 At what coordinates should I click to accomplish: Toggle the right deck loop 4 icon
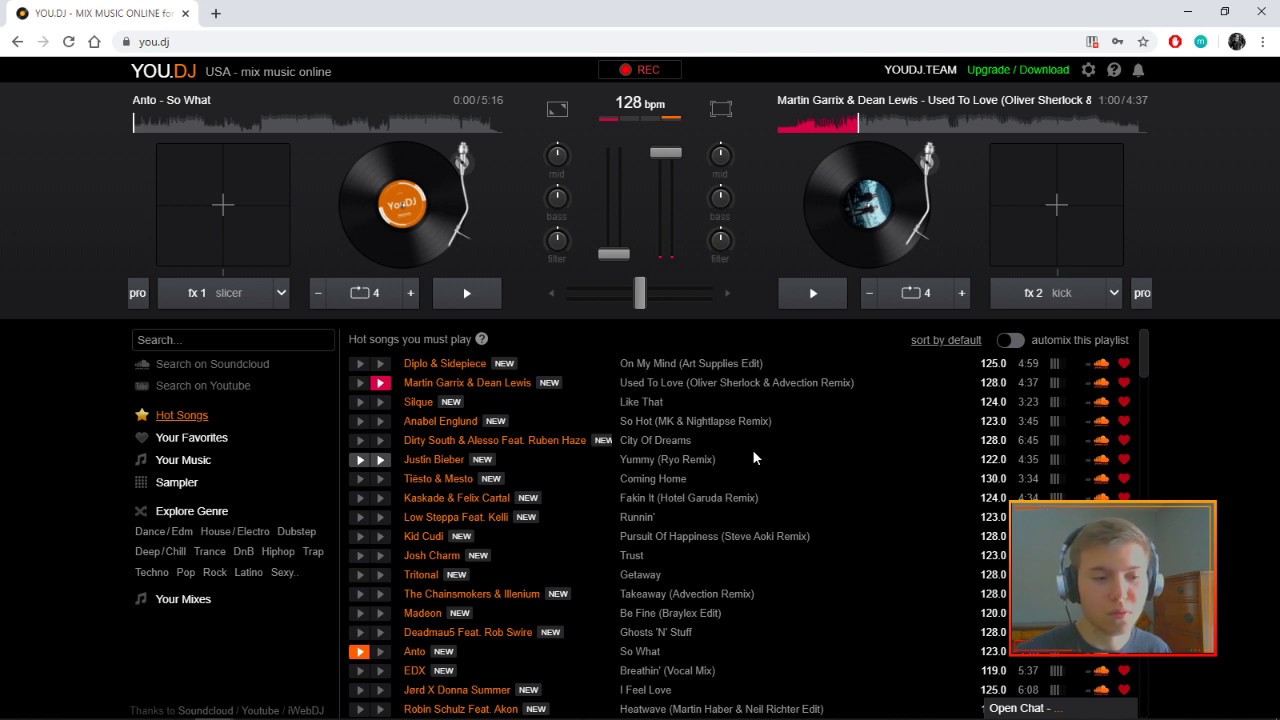point(915,293)
